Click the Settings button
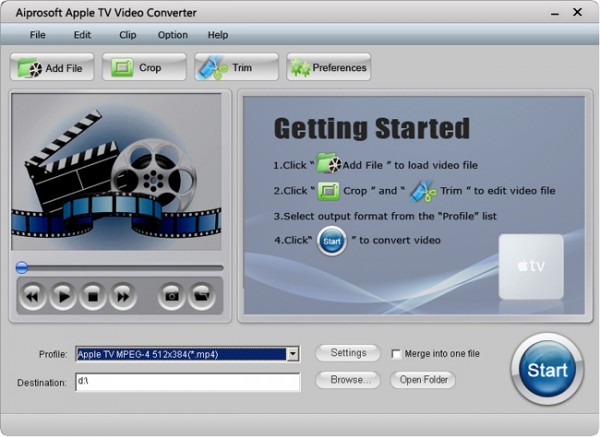This screenshot has height=437, width=600. (x=348, y=353)
